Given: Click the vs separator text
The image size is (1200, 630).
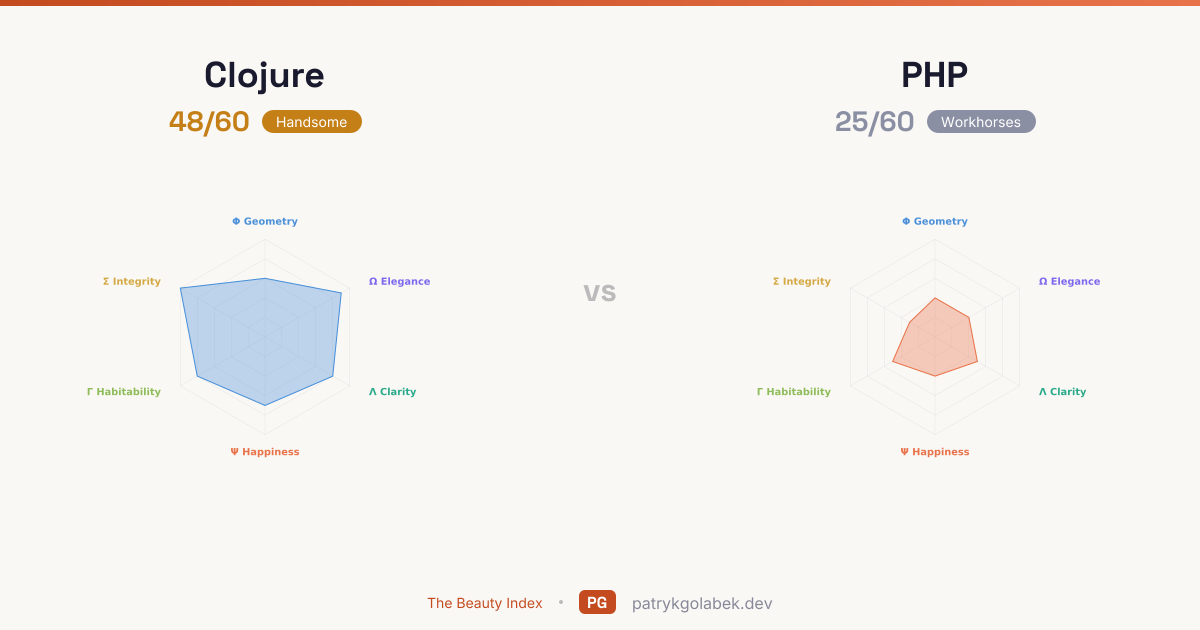Looking at the screenshot, I should point(600,292).
